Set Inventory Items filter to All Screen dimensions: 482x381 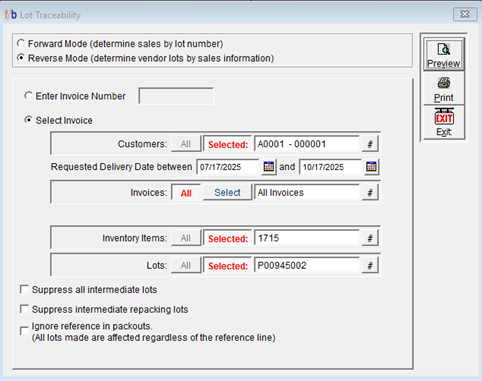186,238
